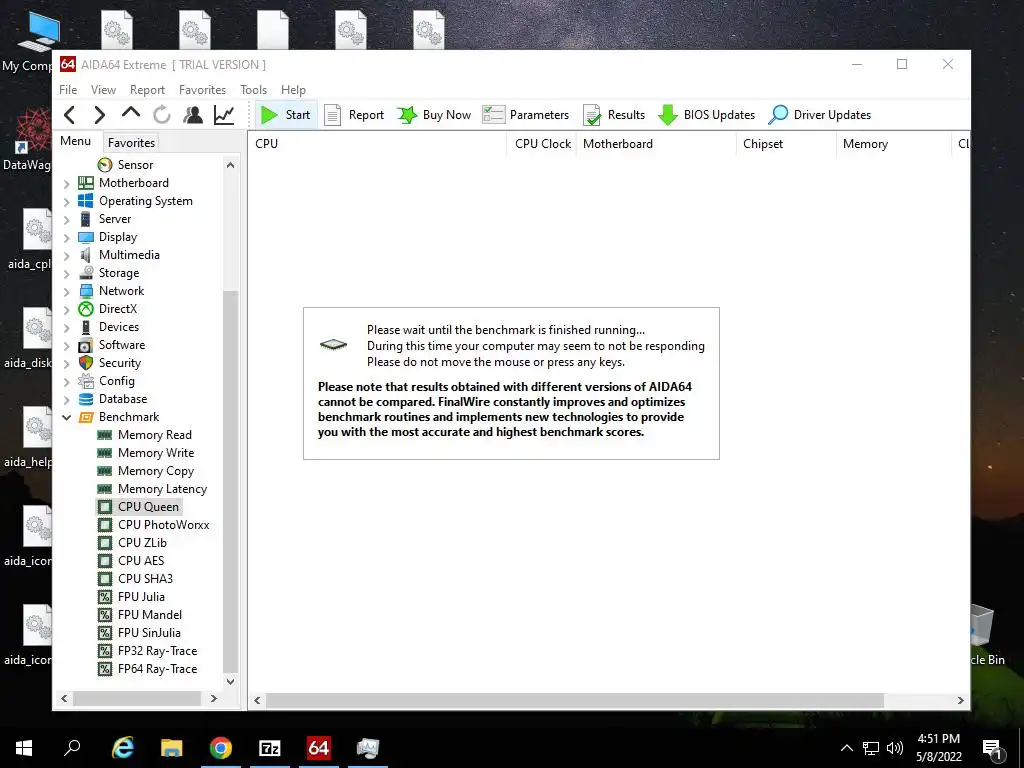Screen dimensions: 1024x768
Task: Select the Config gear icon
Action: click(x=86, y=381)
